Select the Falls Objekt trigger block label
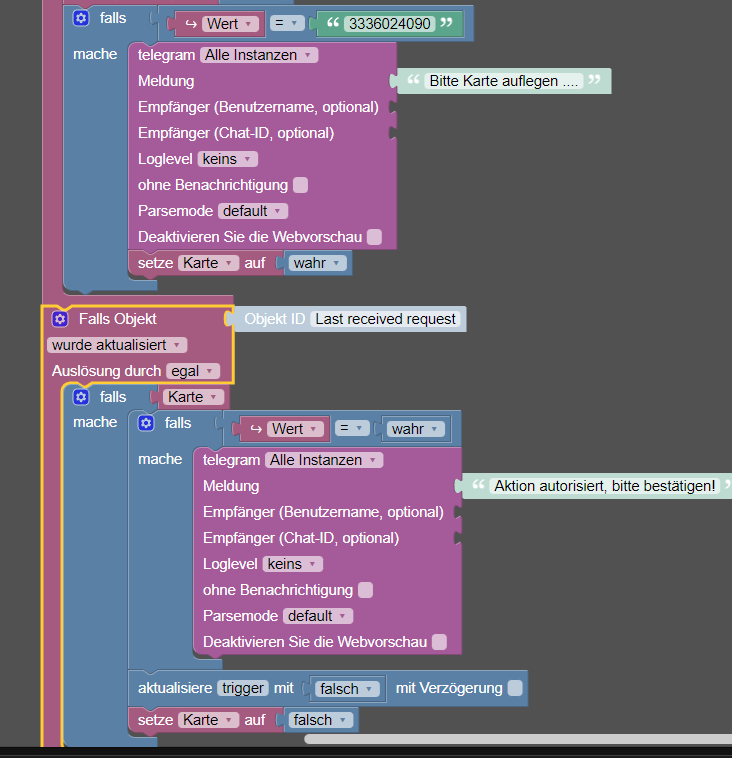Screen dimensions: 732x758 click(x=117, y=319)
